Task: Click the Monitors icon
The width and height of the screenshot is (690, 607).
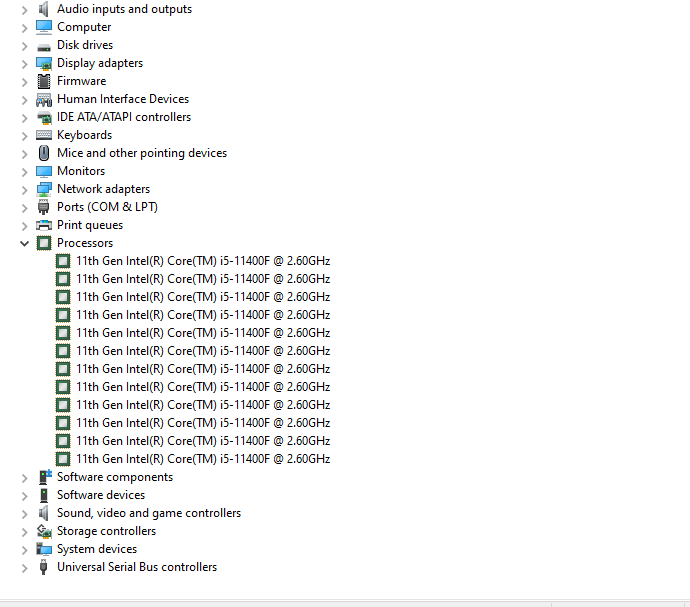Action: 44,171
